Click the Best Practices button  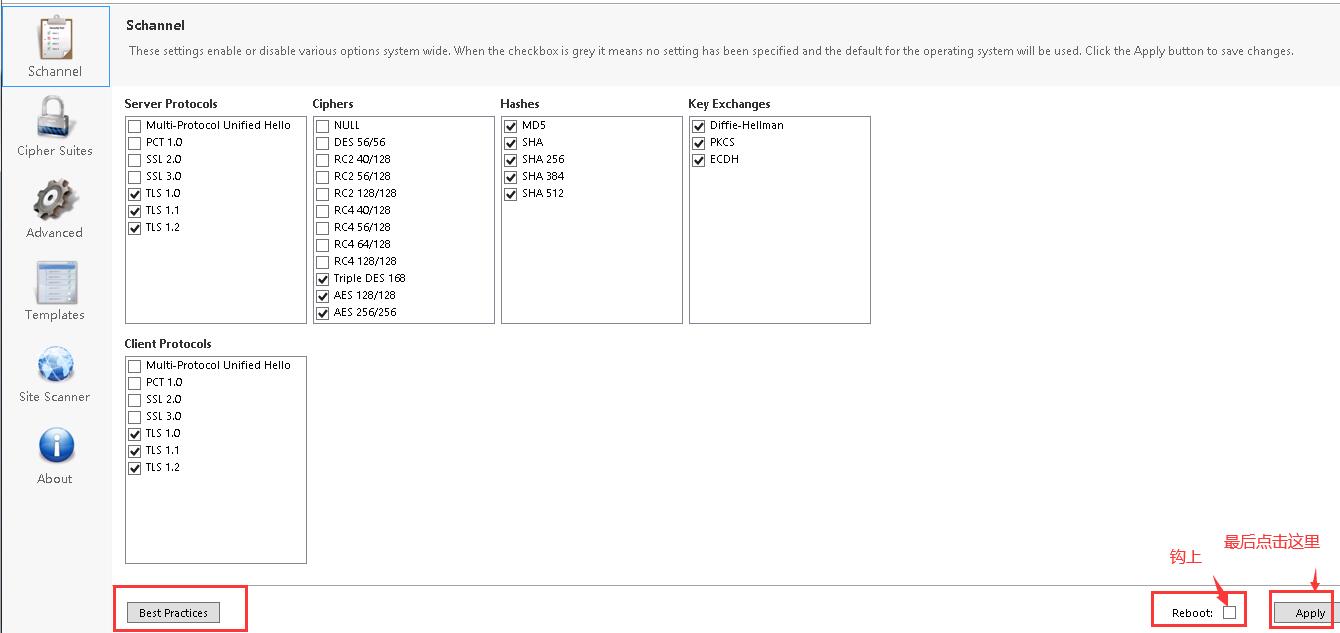point(173,613)
